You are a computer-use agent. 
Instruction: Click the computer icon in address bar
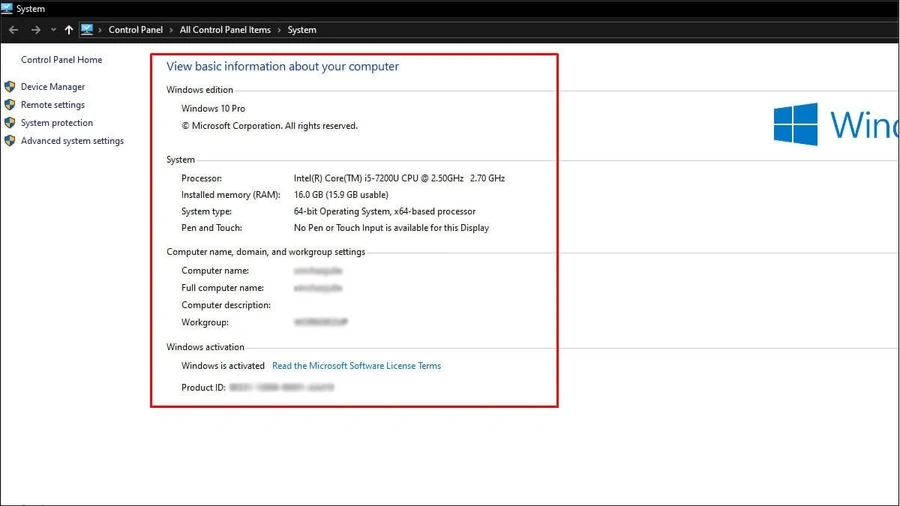[x=87, y=30]
